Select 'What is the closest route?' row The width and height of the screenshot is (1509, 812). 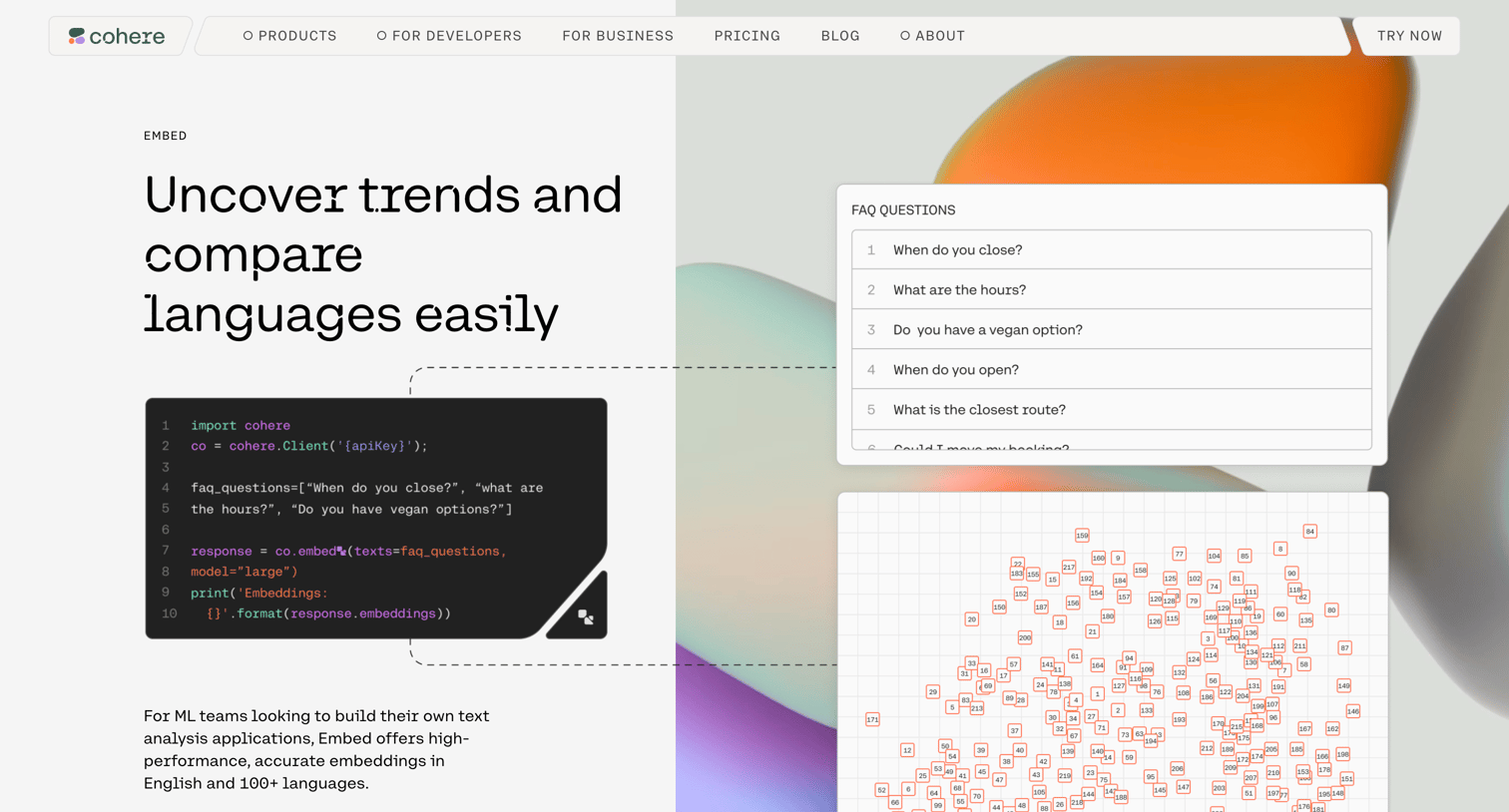pyautogui.click(x=1112, y=409)
